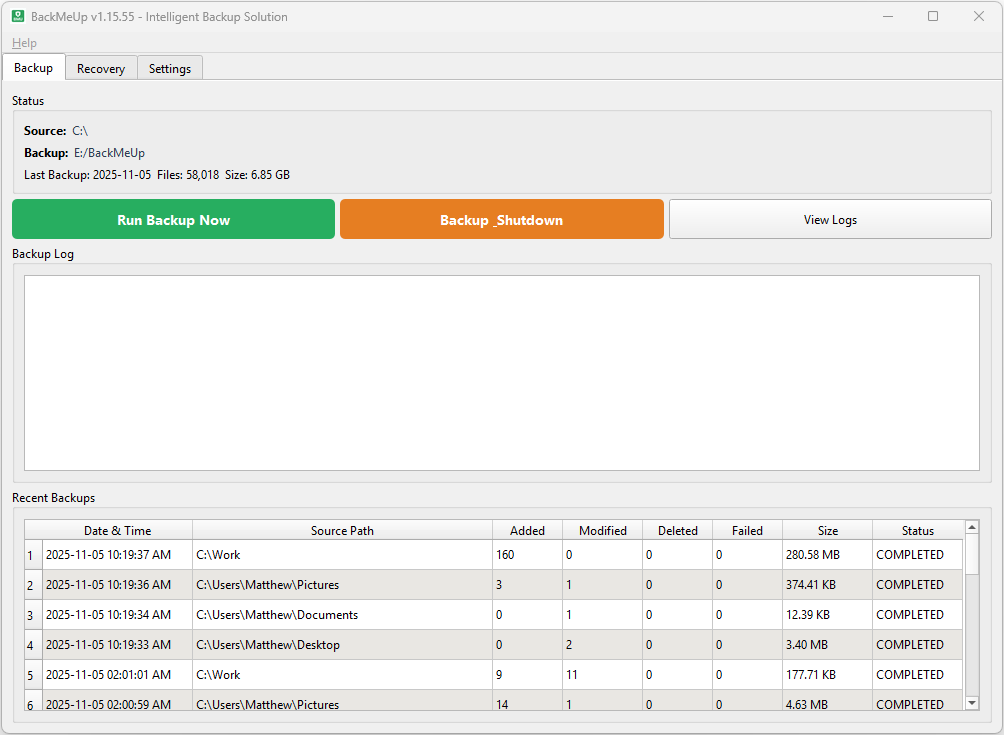Click the Backup _Shutdown button
Screen dimensions: 1004x735
[x=501, y=219]
